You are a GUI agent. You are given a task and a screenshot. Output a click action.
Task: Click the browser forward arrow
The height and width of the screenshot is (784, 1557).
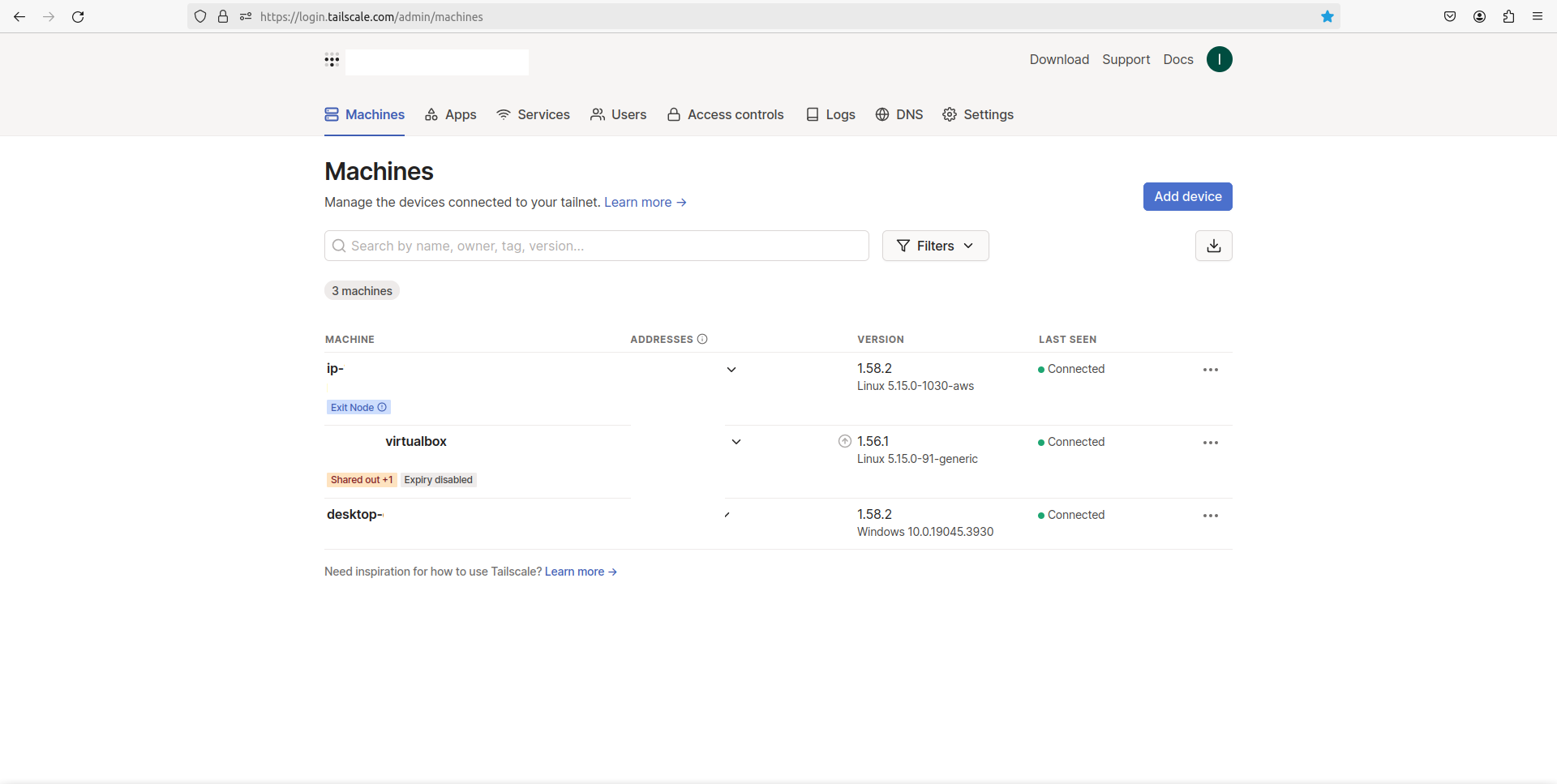click(49, 16)
